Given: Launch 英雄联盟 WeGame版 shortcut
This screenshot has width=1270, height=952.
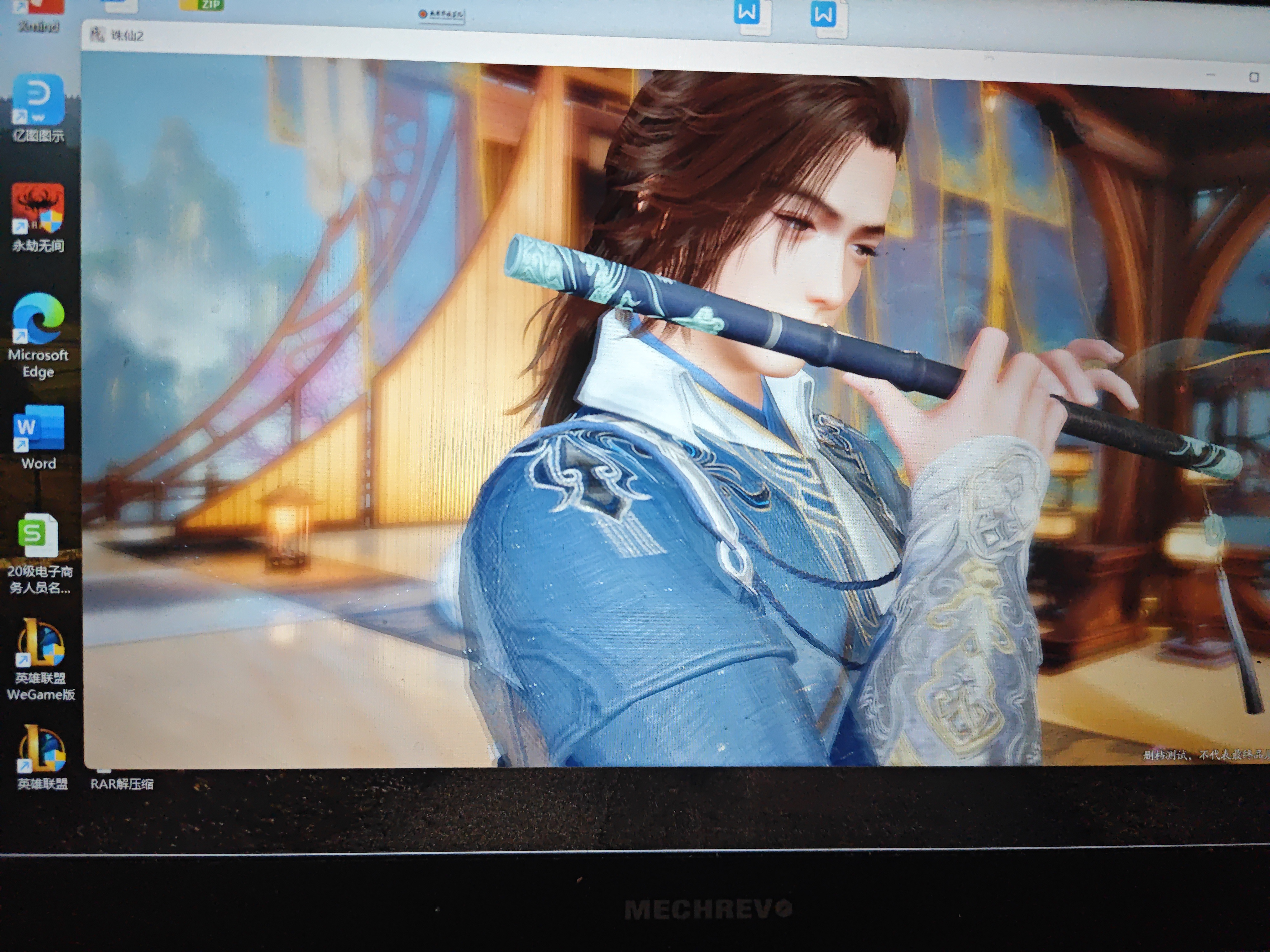Looking at the screenshot, I should click(x=41, y=660).
